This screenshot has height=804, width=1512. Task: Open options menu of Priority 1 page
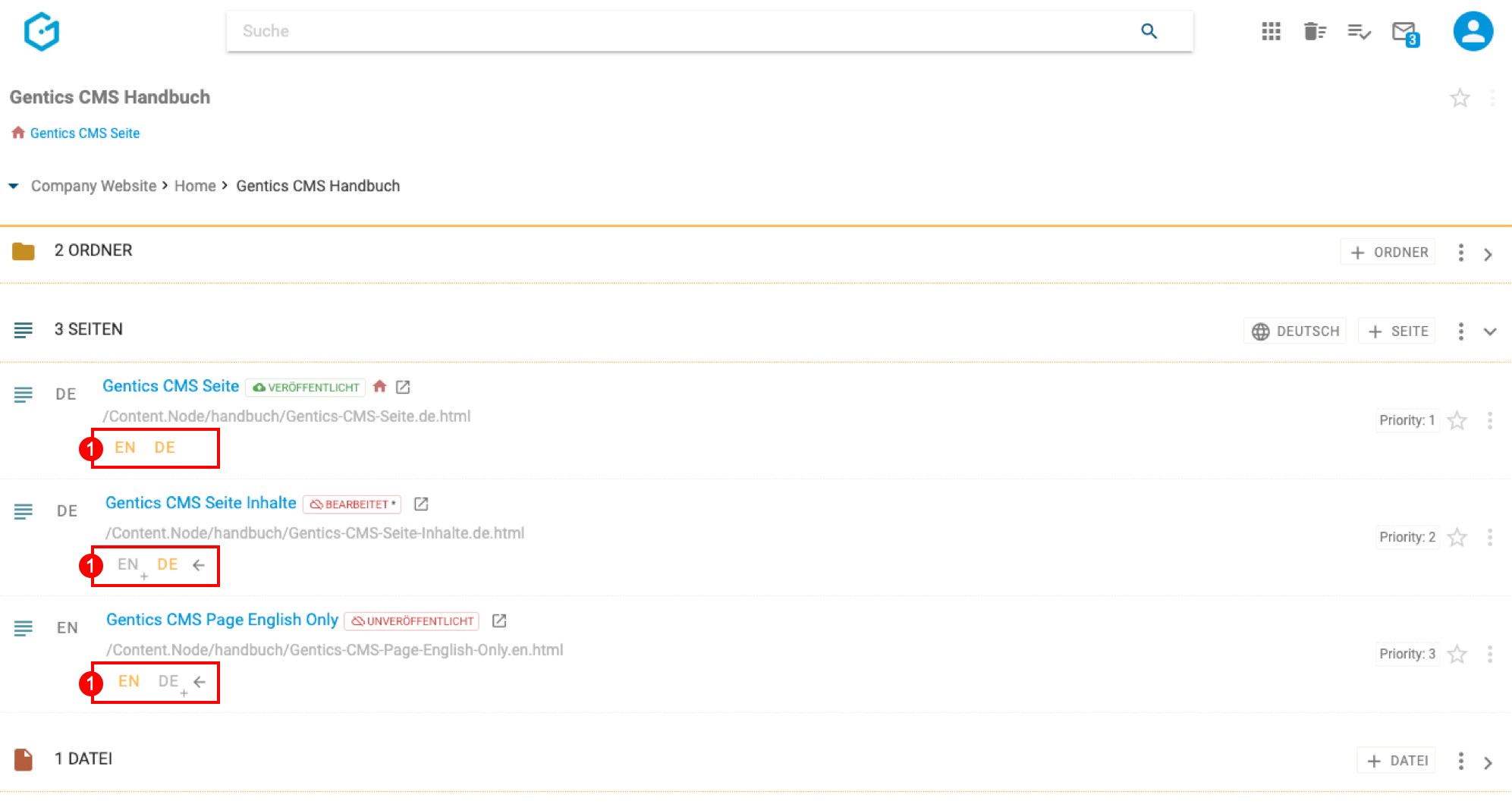[1490, 421]
